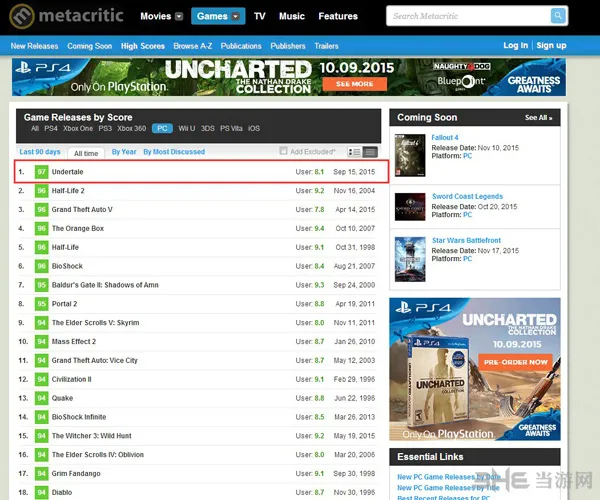The width and height of the screenshot is (600, 500).
Task: Open Star Wars Battlefront title link
Action: 466,240
